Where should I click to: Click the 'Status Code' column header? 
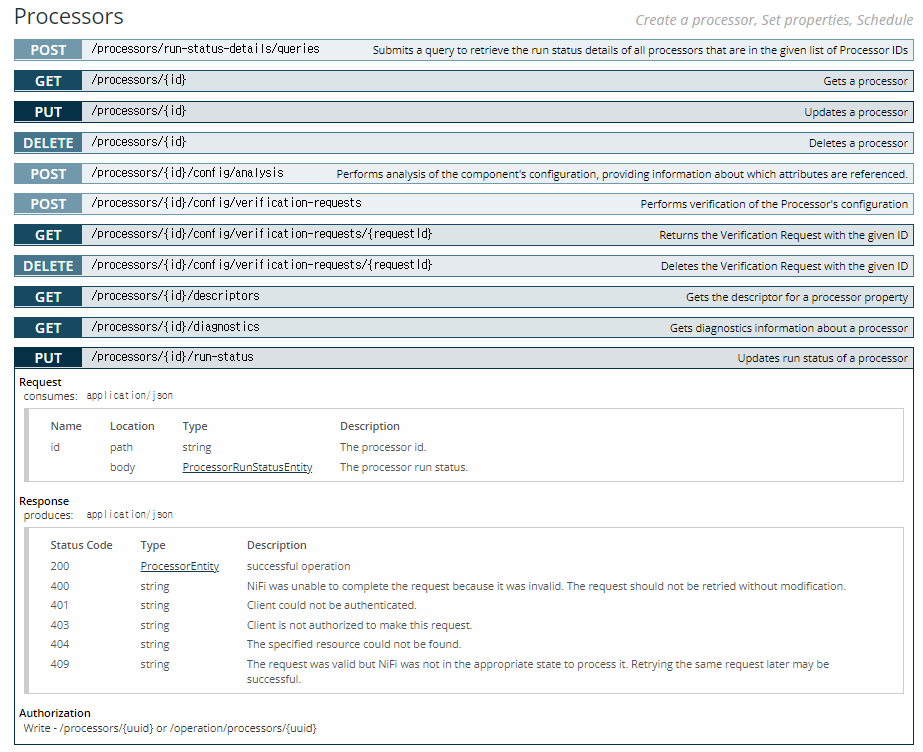[81, 545]
